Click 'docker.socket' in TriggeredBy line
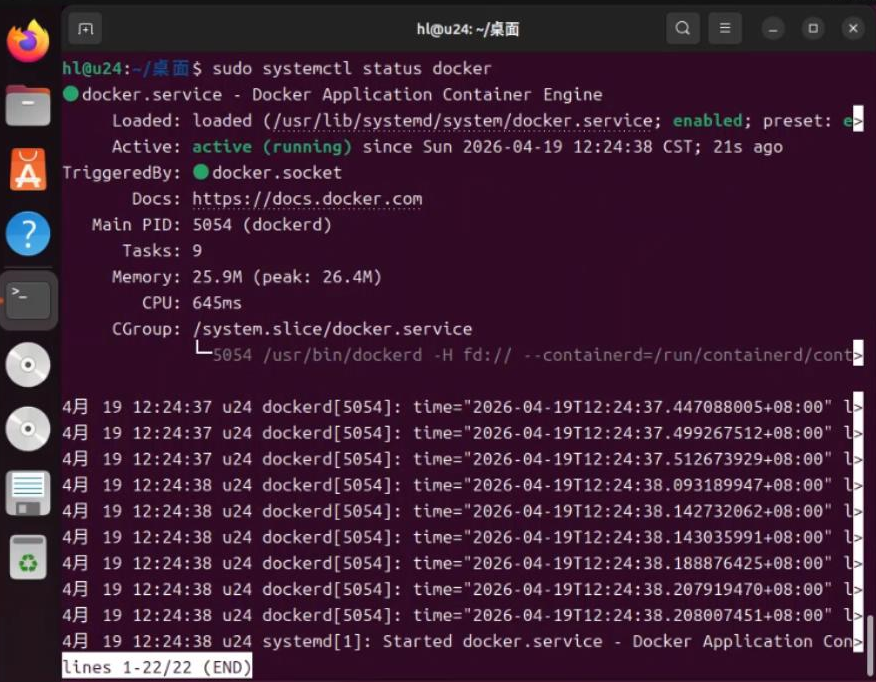The image size is (876, 682). 277,173
